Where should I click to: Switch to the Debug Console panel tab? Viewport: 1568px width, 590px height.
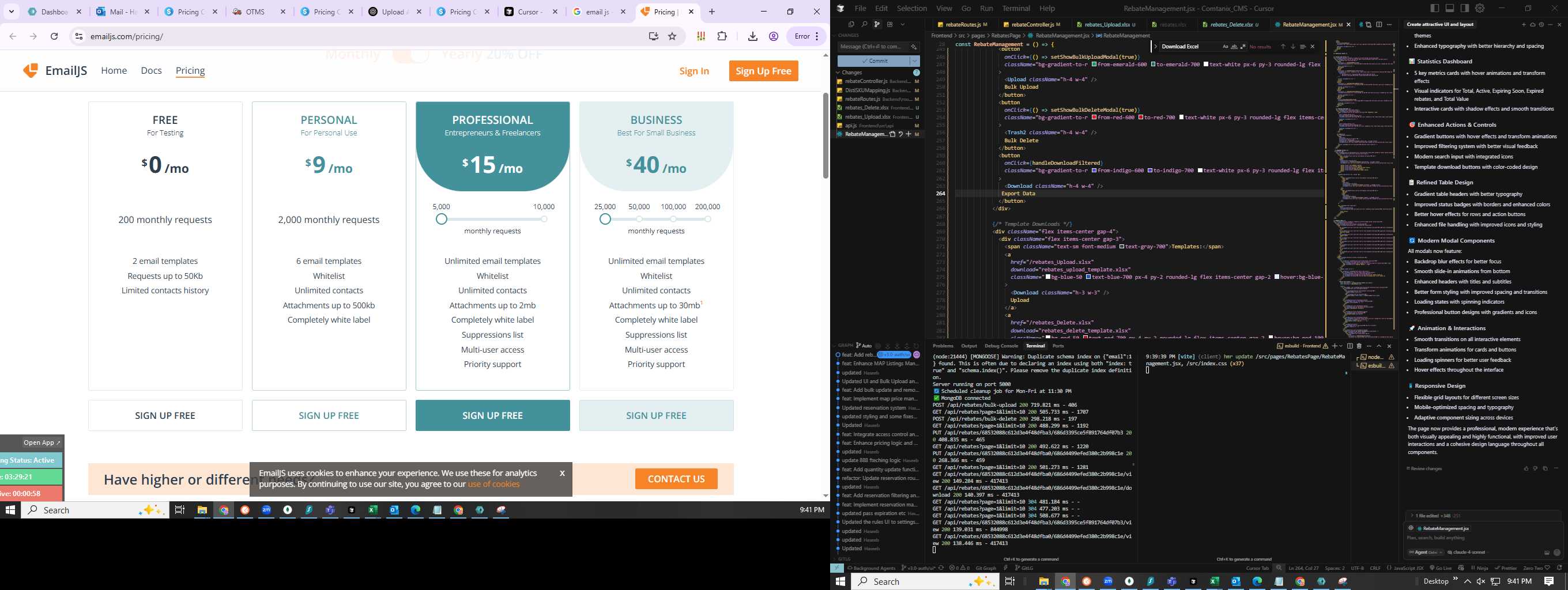(1001, 346)
